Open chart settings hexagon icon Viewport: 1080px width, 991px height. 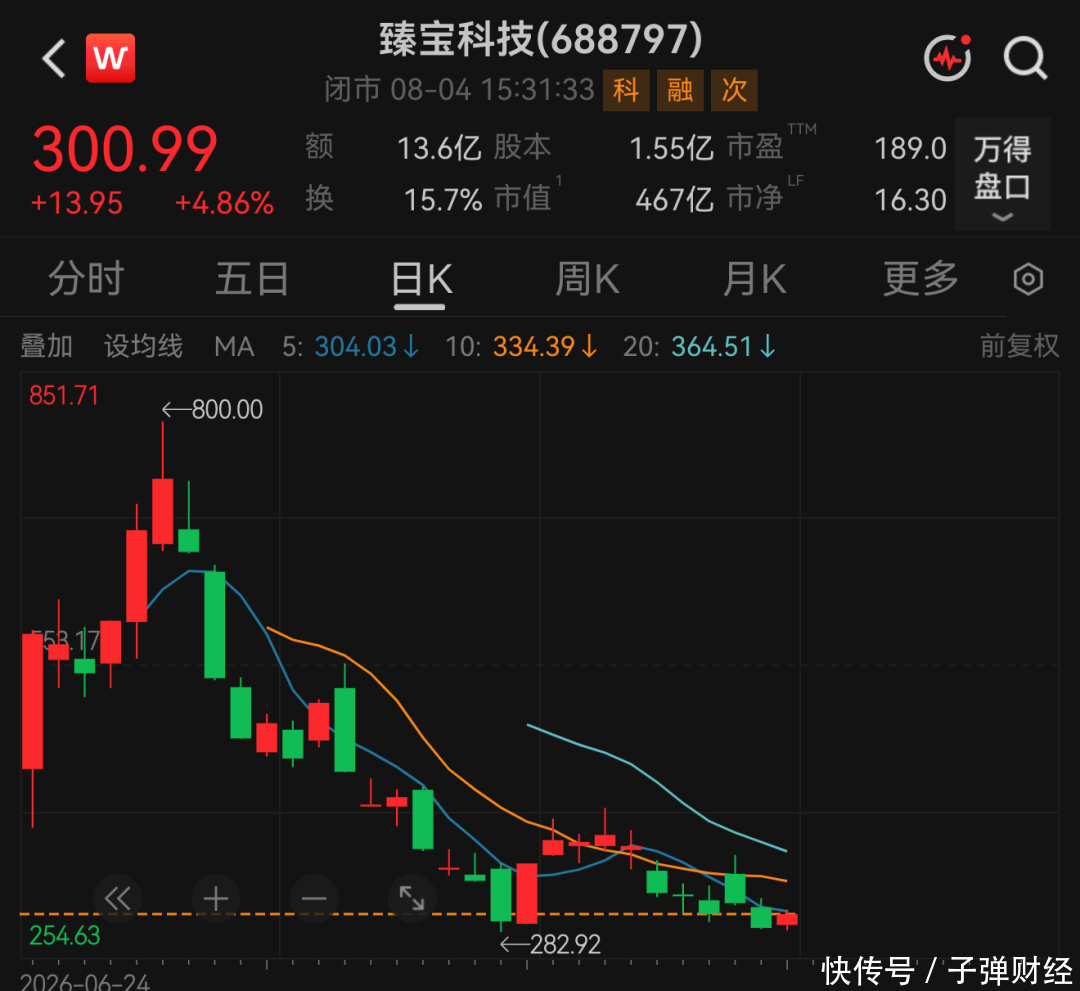point(1028,279)
